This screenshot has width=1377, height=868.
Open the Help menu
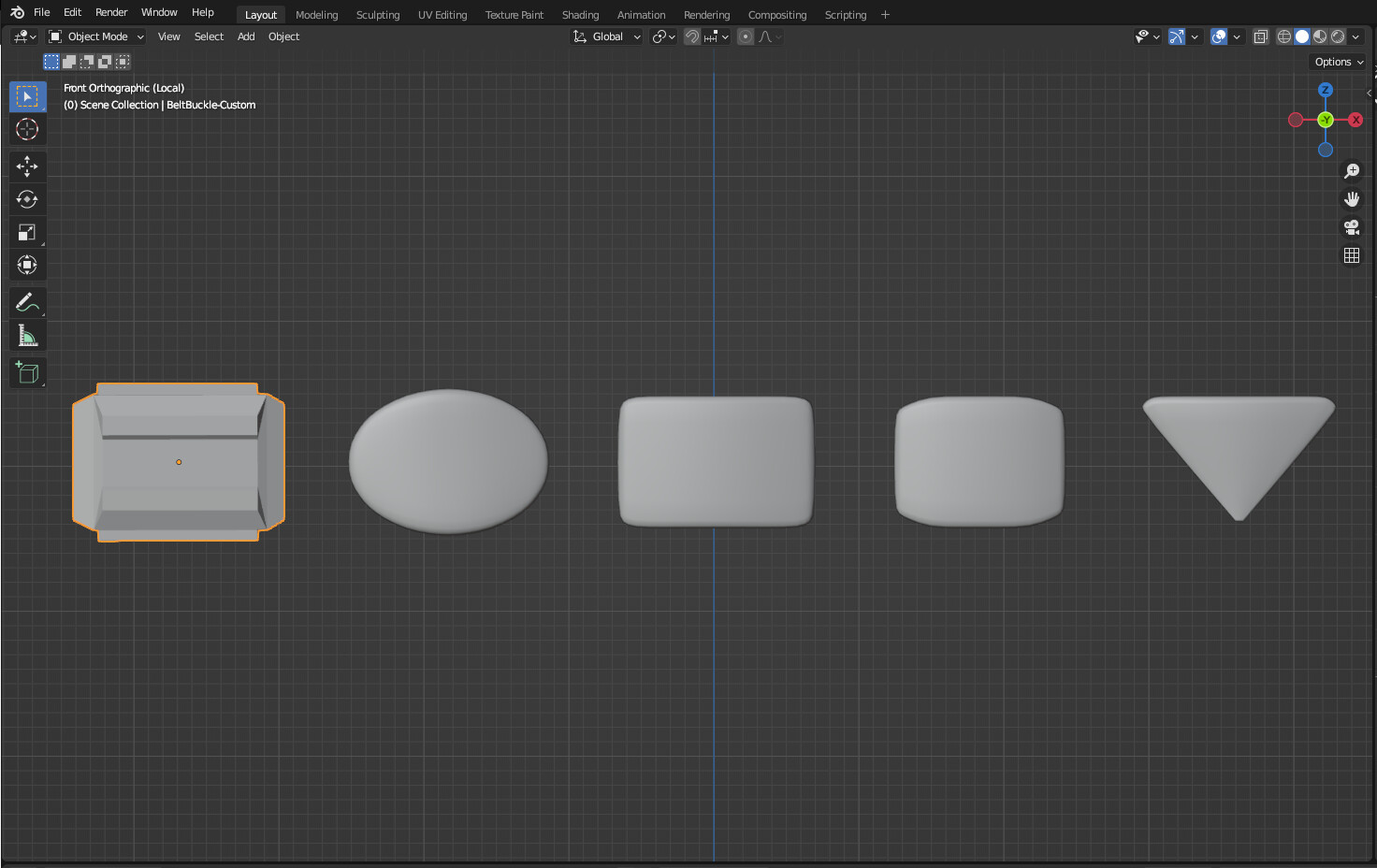(203, 12)
